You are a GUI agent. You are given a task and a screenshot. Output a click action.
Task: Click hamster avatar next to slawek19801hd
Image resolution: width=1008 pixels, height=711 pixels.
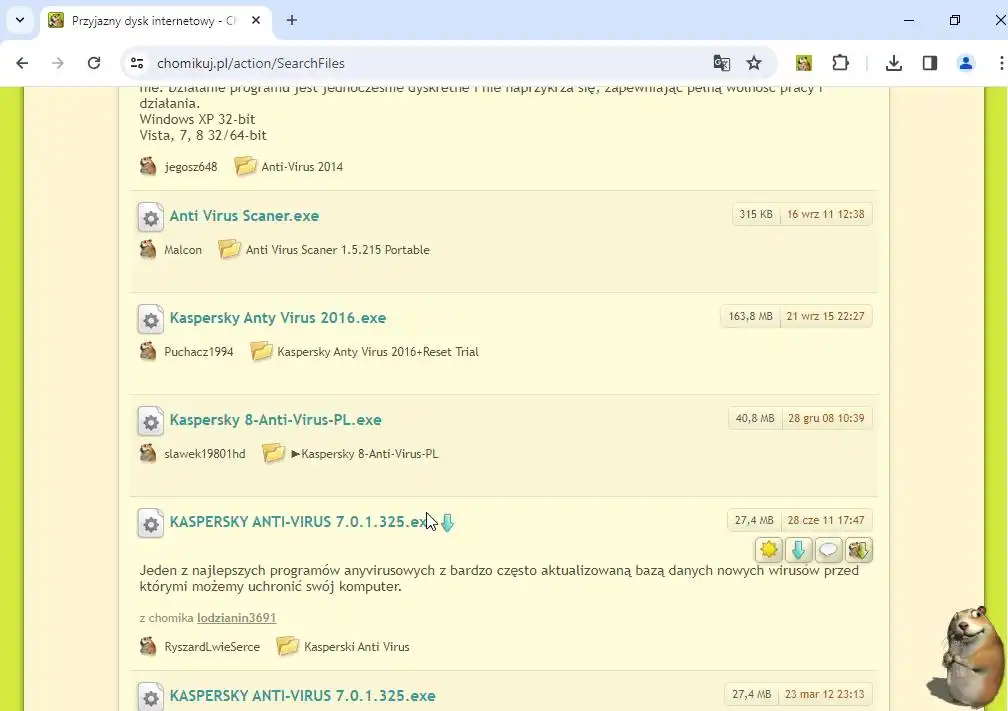(148, 453)
